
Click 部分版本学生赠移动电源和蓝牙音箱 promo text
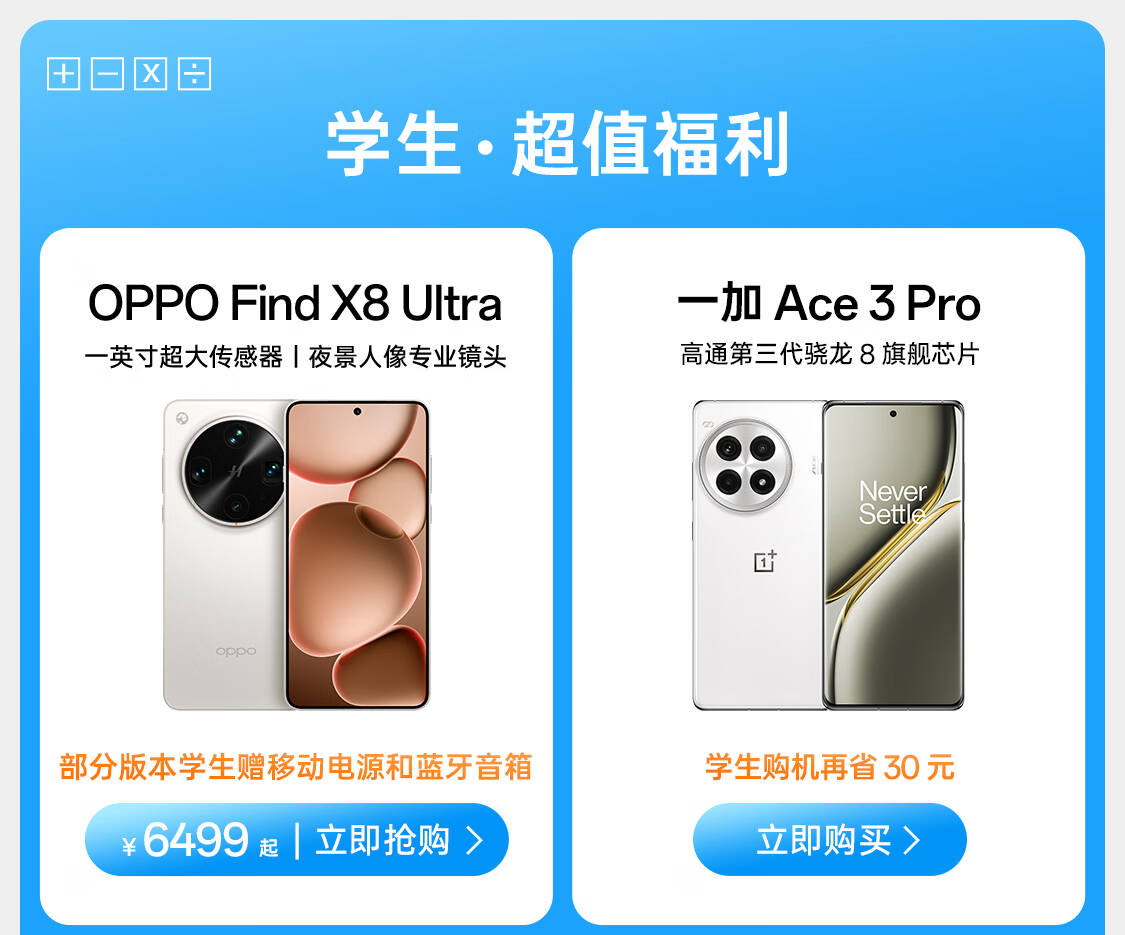(x=296, y=767)
